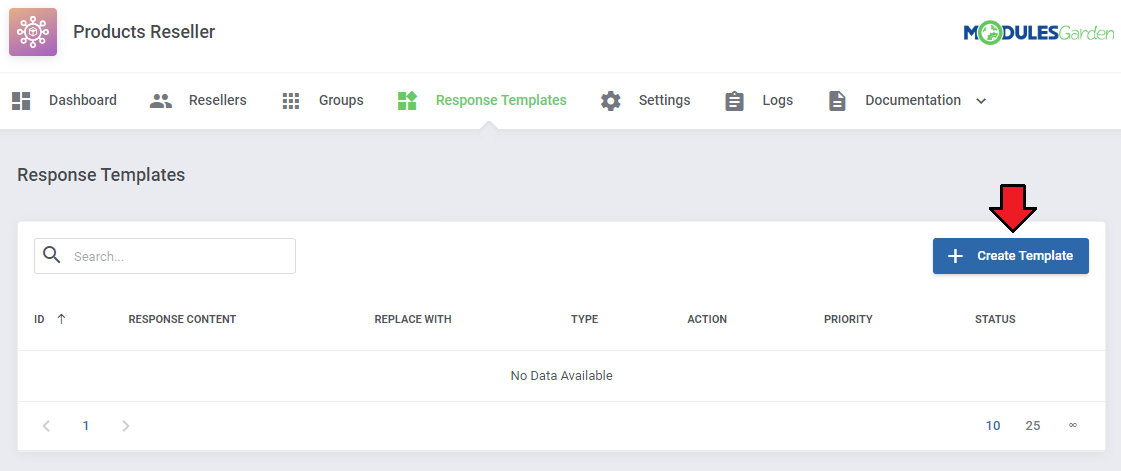Screen dimensions: 1121x471
Task: Open the ModulesGarden logo link
Action: pos(1039,33)
